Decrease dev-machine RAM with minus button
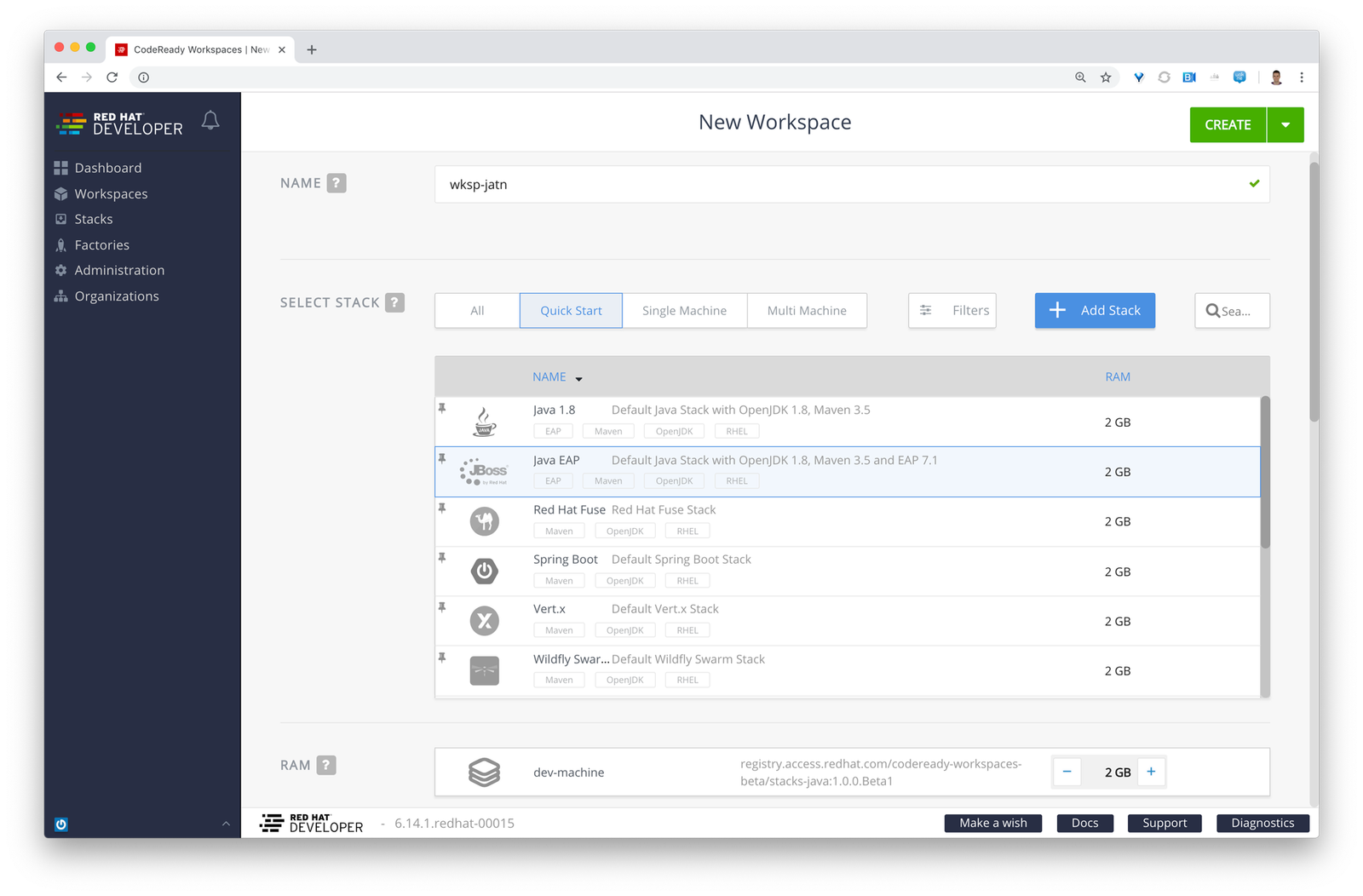Screen dimensions: 1363x896 (x=1067, y=772)
